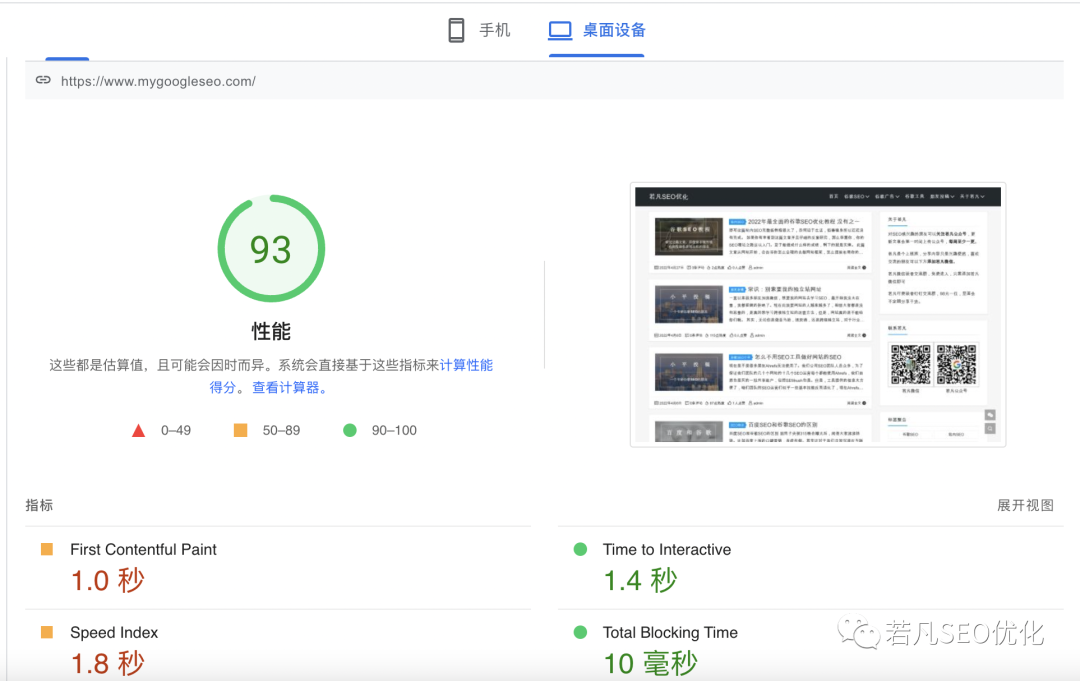
Task: Switch to the 手机 tab
Action: (x=479, y=30)
